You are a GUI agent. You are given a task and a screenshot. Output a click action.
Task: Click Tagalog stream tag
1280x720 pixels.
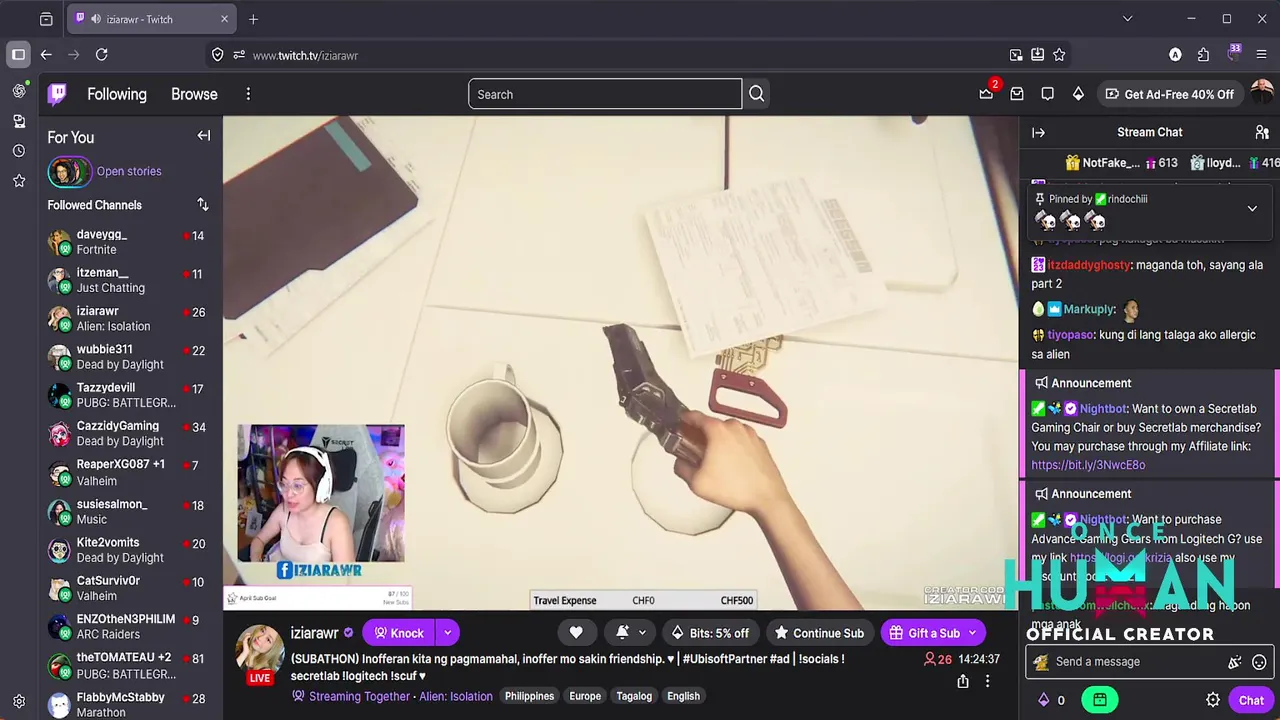tap(634, 696)
